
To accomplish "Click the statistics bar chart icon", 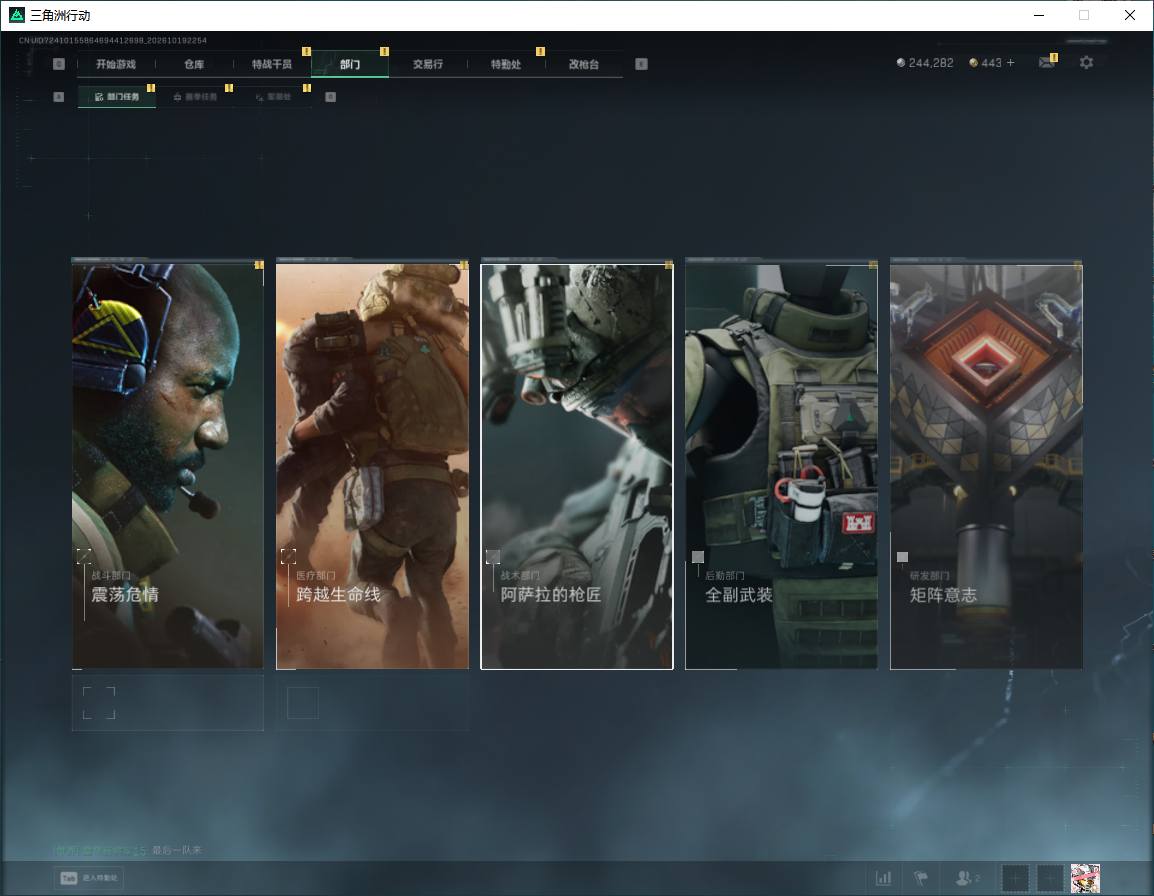I will point(883,878).
